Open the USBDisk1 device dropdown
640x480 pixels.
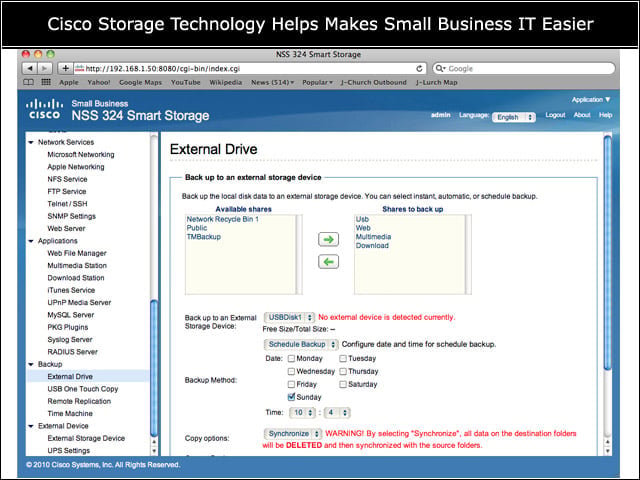point(289,317)
